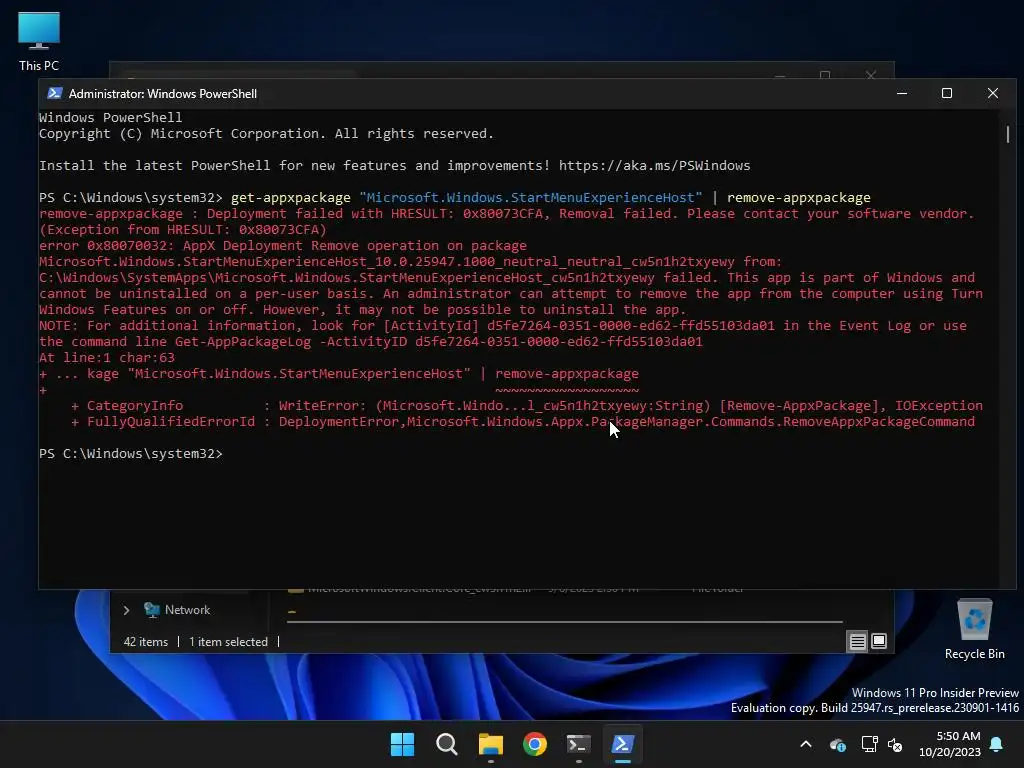
Task: Minimize the PowerShell window
Action: tap(902, 93)
